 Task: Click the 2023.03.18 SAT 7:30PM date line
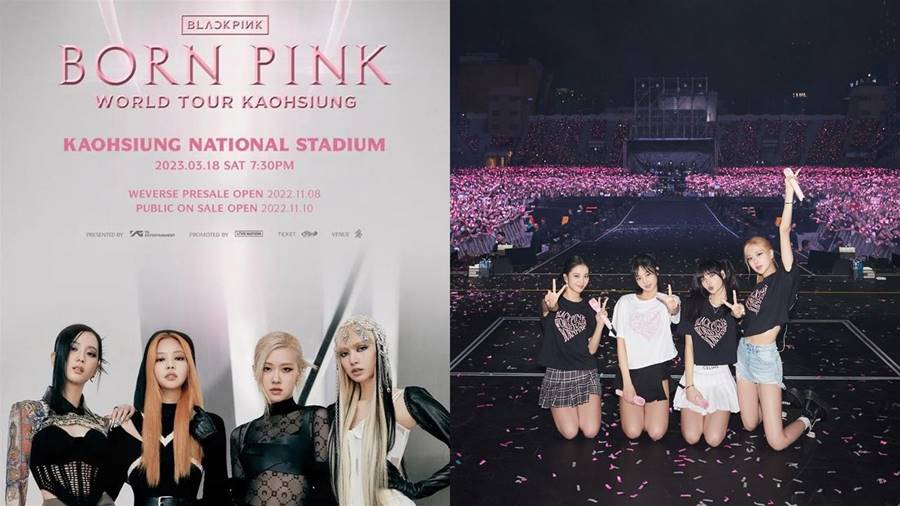click(x=224, y=165)
